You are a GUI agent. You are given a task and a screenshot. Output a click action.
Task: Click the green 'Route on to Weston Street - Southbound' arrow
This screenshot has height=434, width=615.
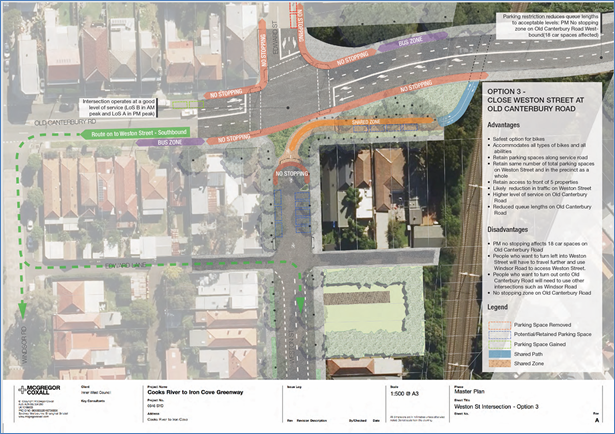[135, 133]
